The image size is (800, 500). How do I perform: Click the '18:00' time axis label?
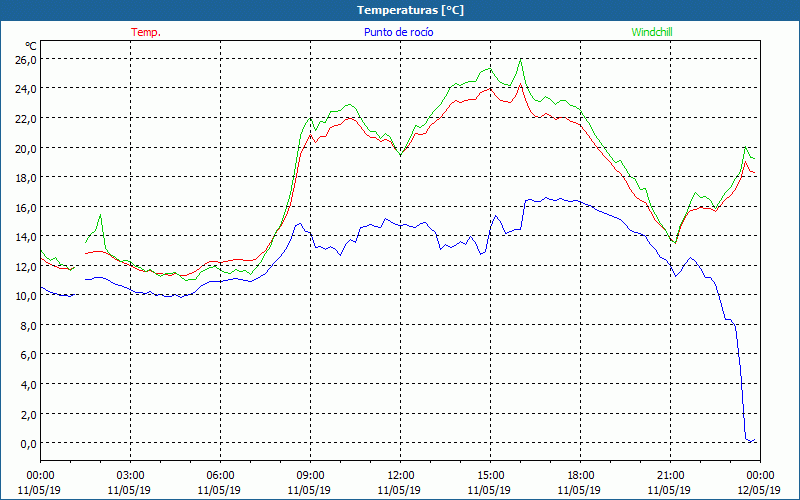[581, 475]
